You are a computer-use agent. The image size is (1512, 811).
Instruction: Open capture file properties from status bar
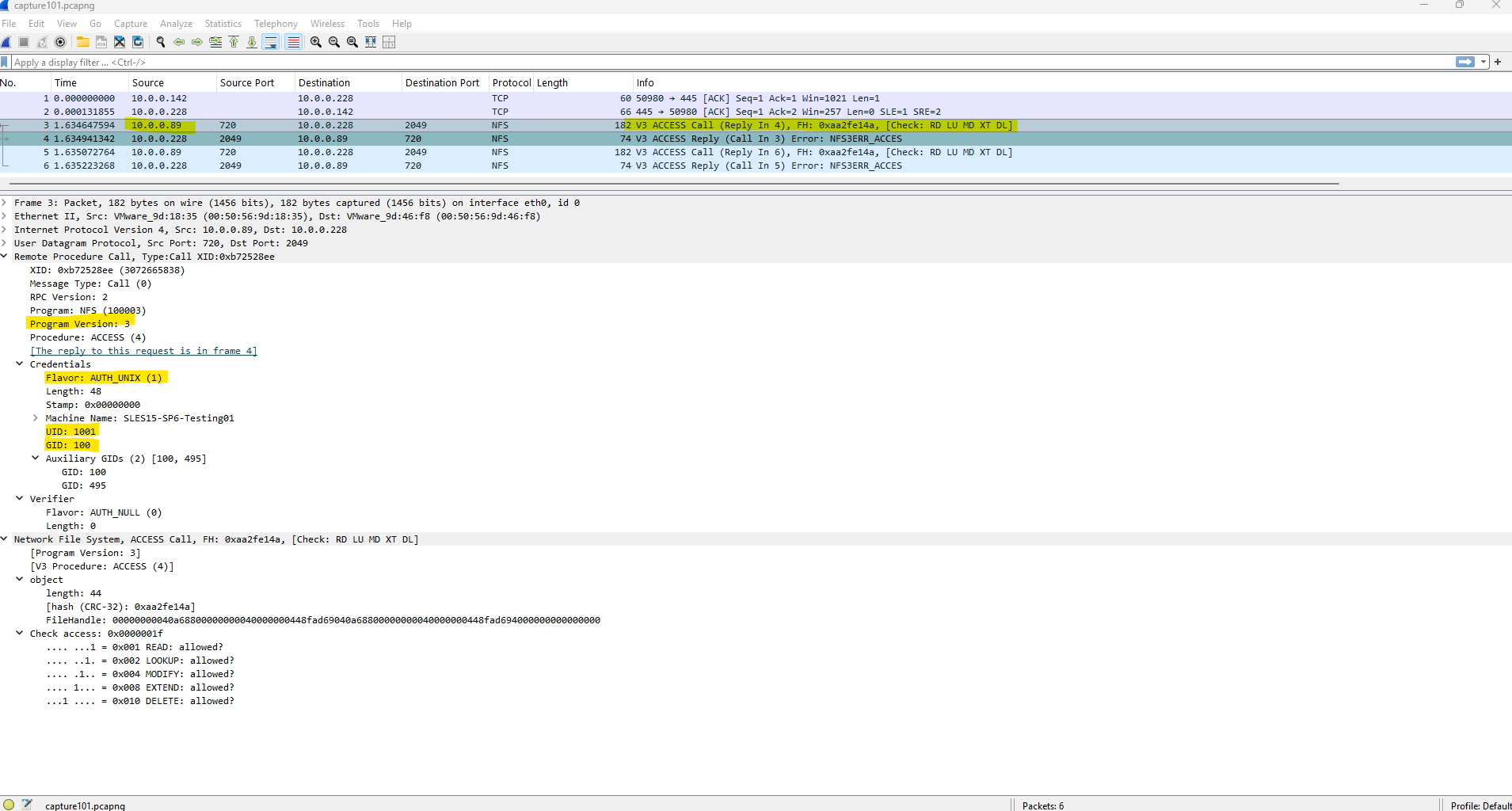(x=28, y=805)
